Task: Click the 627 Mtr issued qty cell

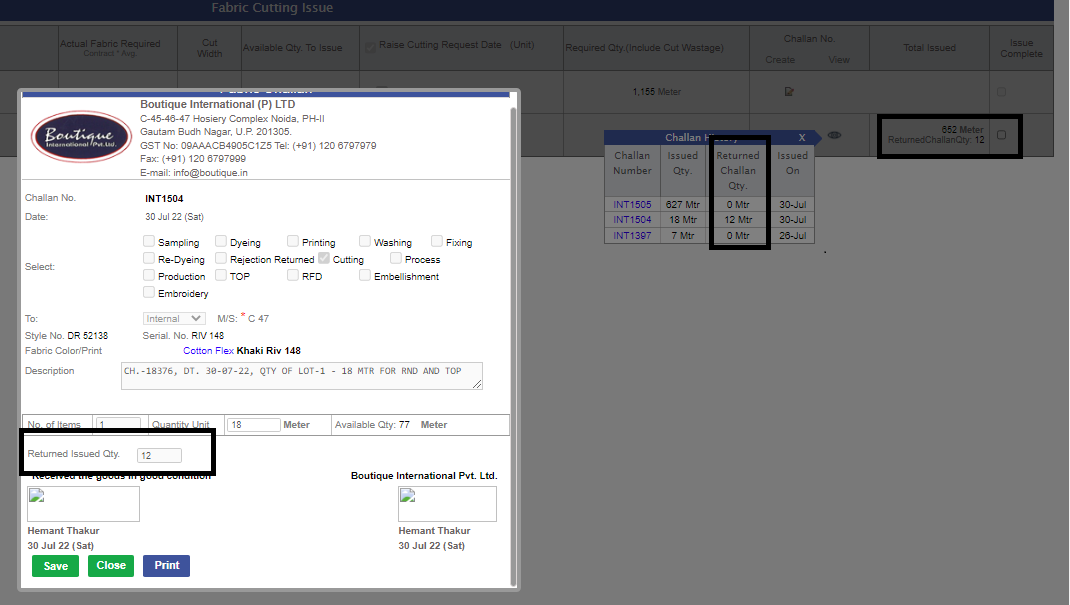Action: click(682, 205)
